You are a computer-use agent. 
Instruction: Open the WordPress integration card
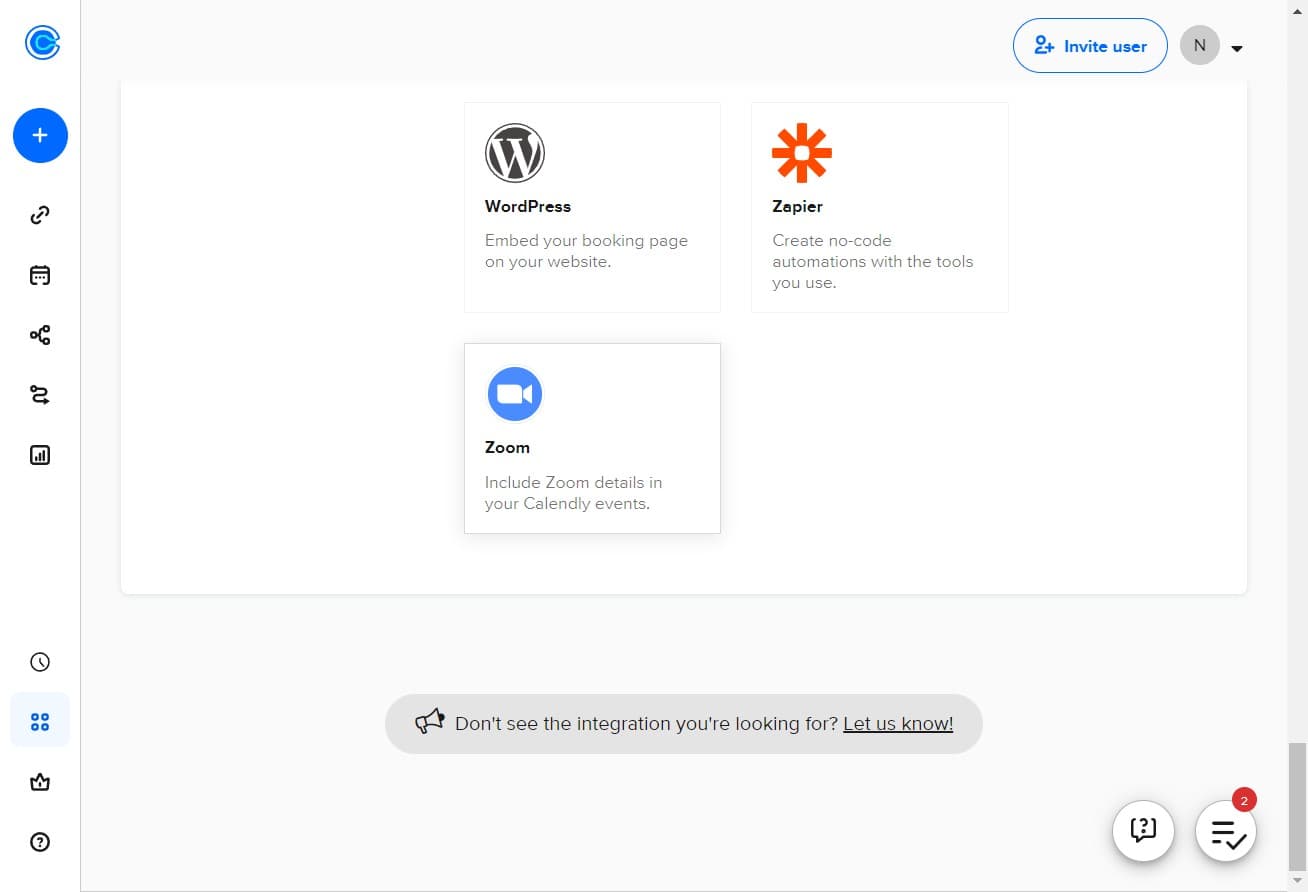click(x=592, y=207)
